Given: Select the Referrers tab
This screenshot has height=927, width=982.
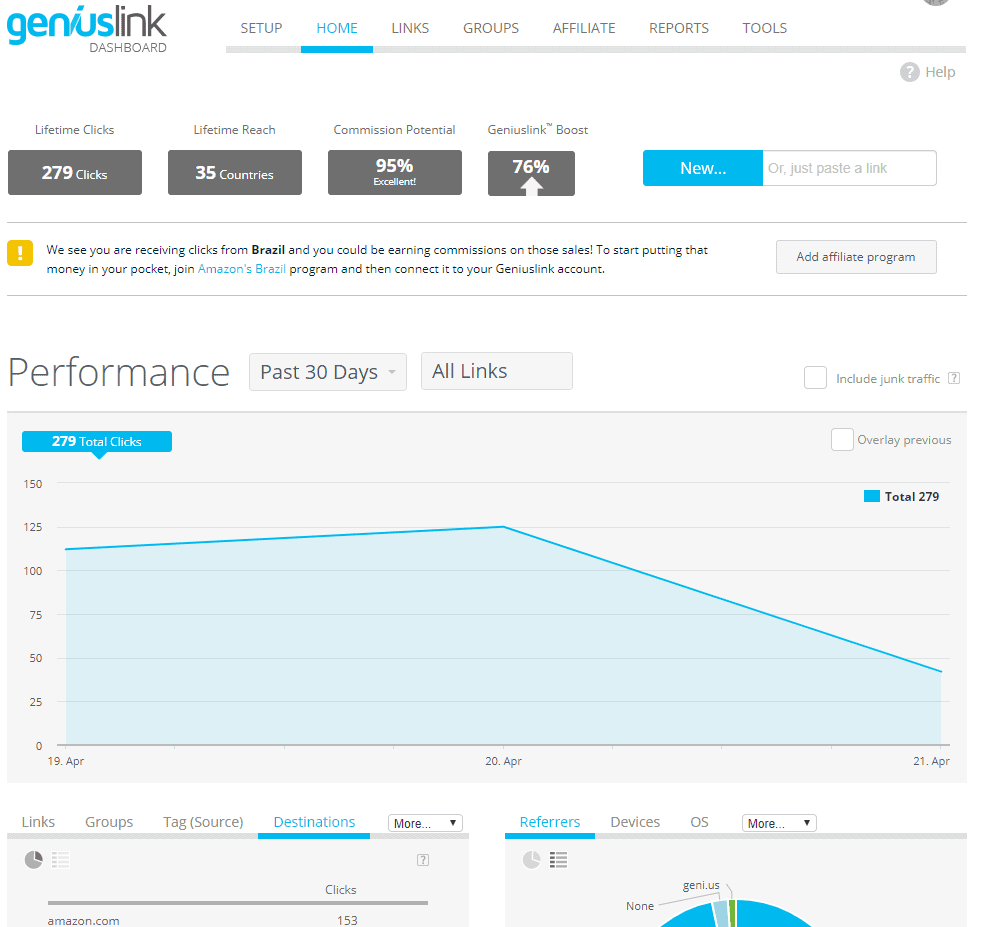Looking at the screenshot, I should tap(550, 822).
